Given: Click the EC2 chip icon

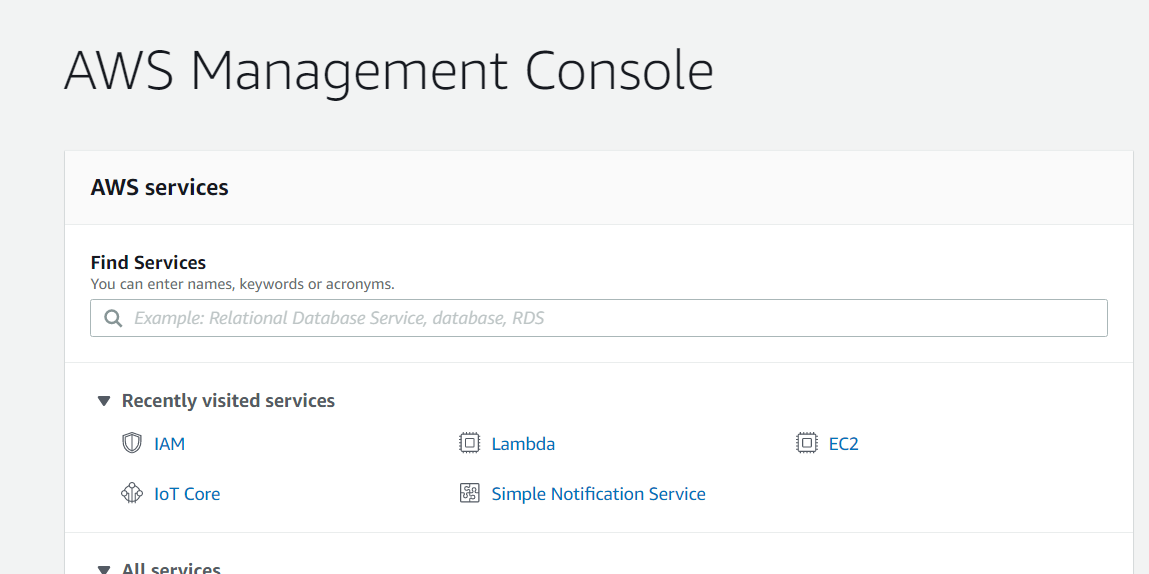Looking at the screenshot, I should pos(806,443).
